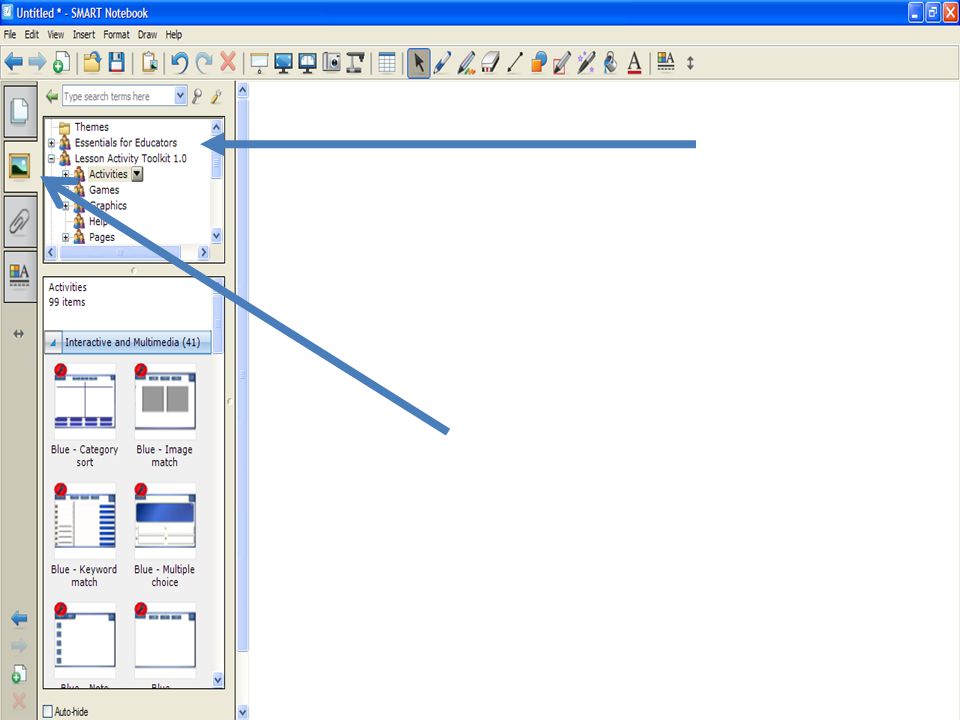
Task: Open a file with the folder icon
Action: (92, 62)
